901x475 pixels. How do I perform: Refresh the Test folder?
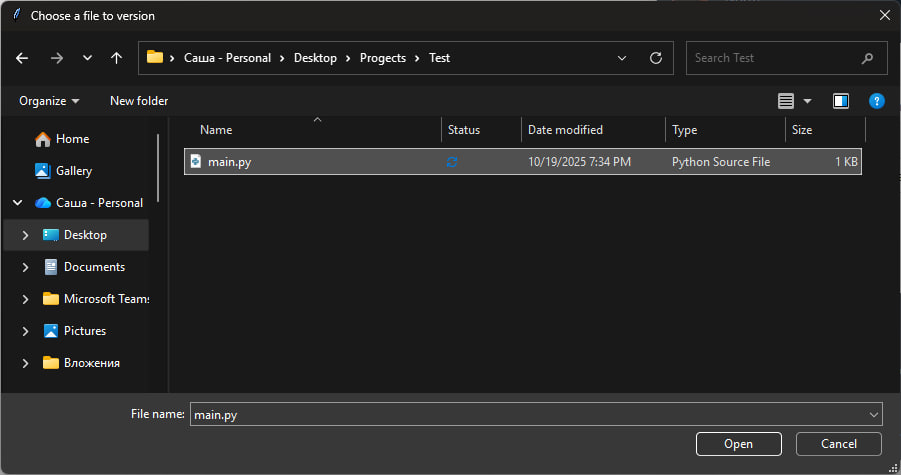tap(656, 58)
